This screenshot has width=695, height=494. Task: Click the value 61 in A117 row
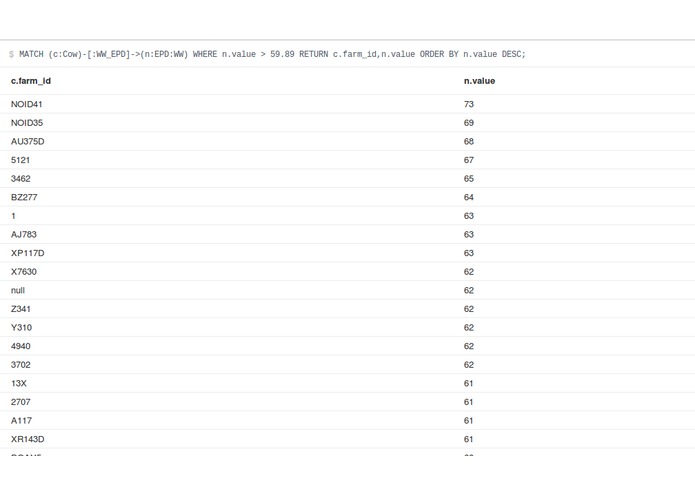click(x=469, y=420)
